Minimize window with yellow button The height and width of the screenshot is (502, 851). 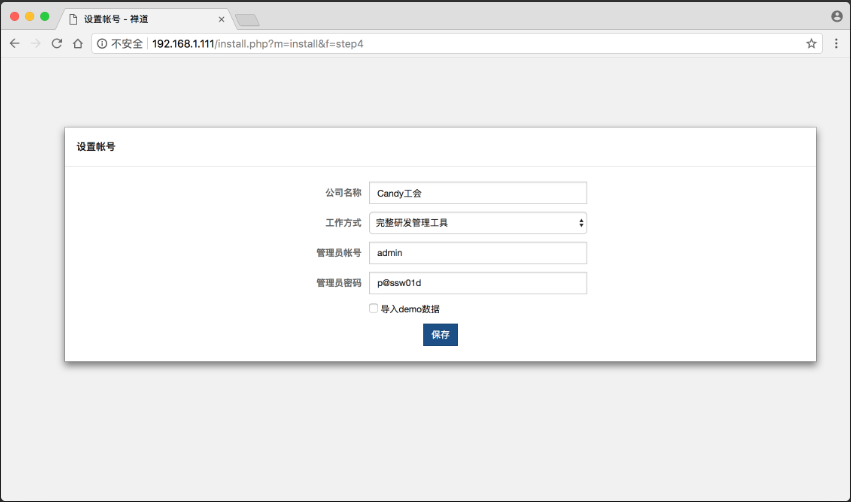(x=30, y=16)
